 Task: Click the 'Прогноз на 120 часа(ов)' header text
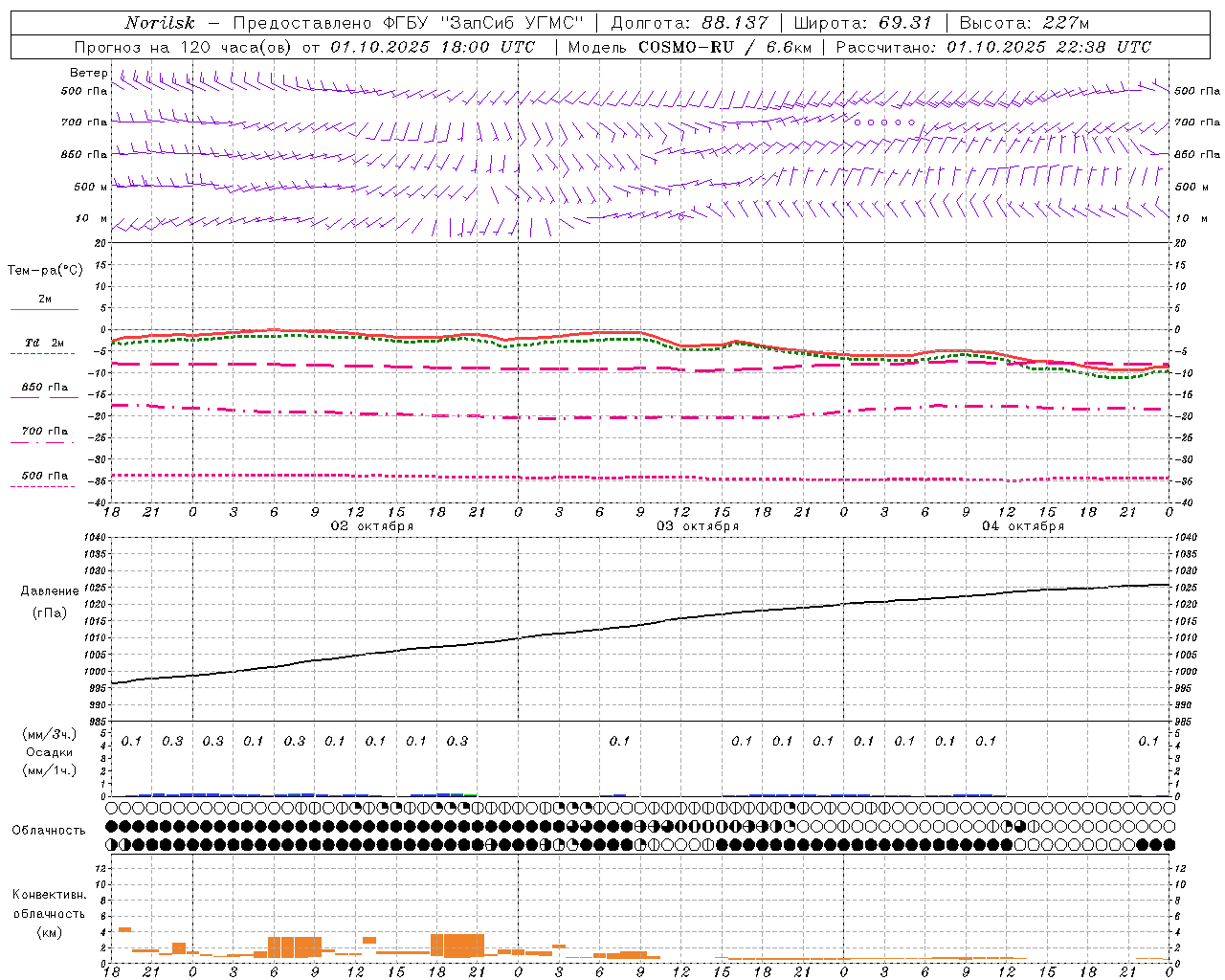tap(184, 47)
